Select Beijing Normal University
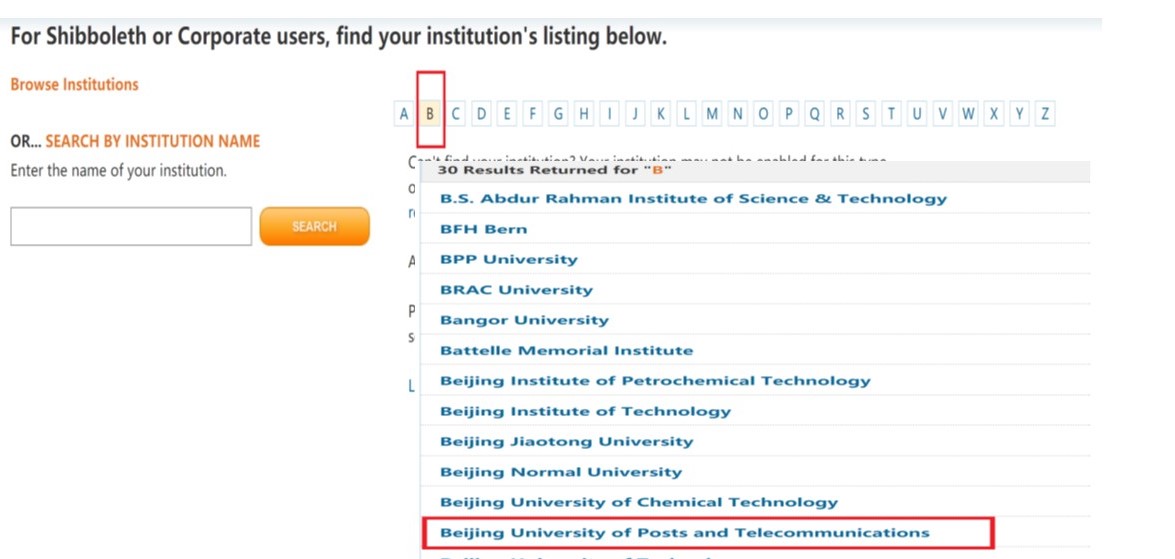The width and height of the screenshot is (1175, 559). pyautogui.click(x=560, y=472)
